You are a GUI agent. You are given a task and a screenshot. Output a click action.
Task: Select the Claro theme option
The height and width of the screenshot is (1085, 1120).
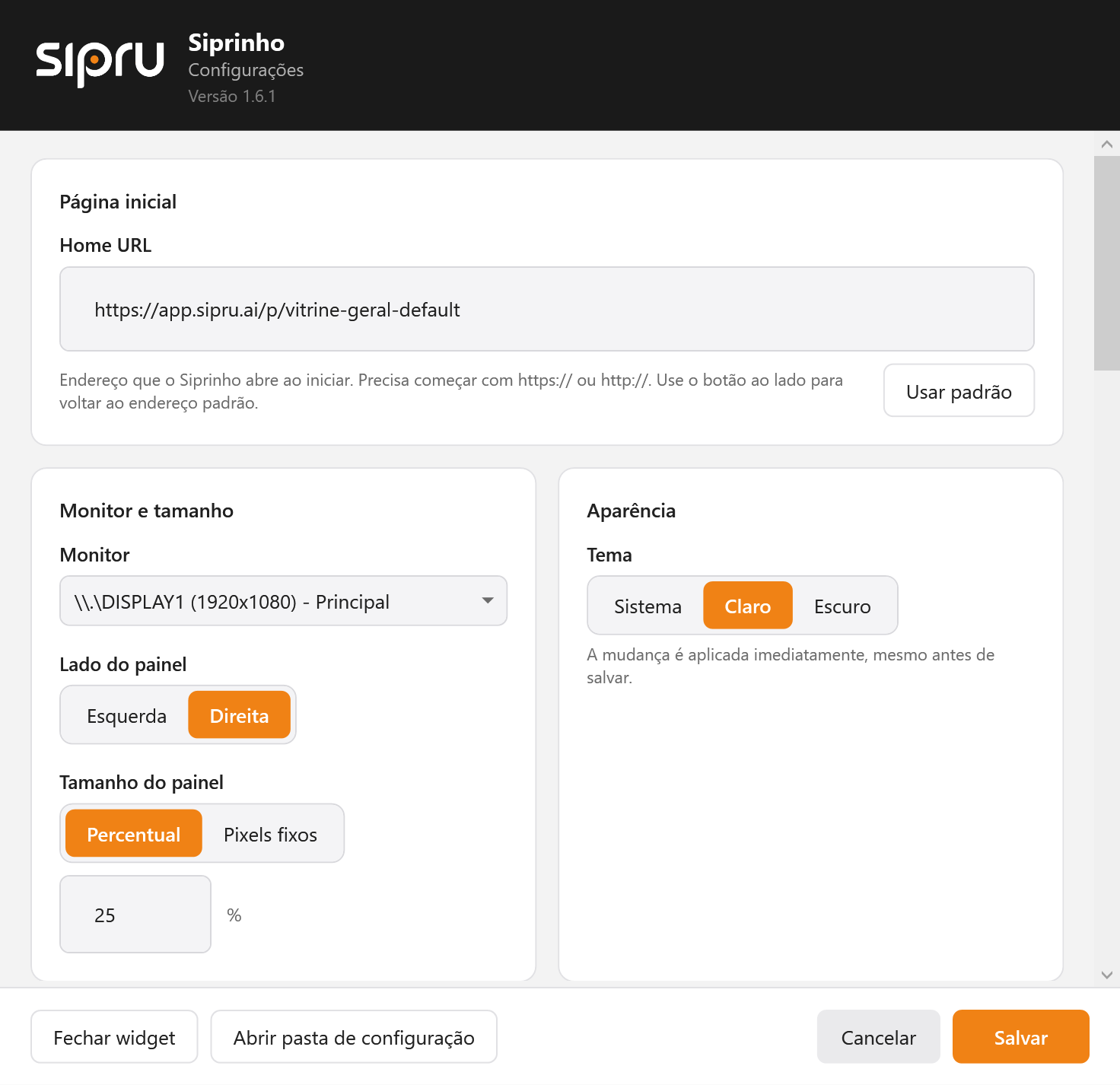748,606
